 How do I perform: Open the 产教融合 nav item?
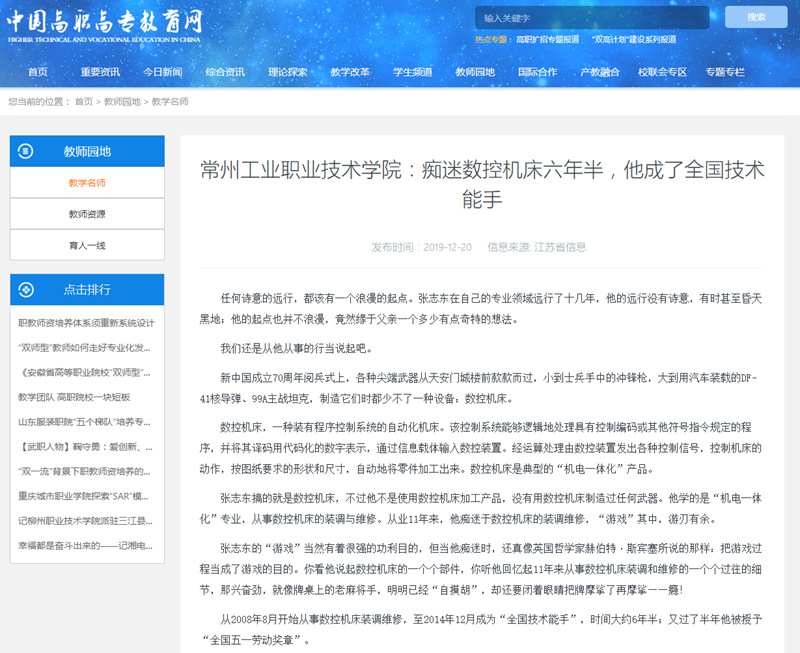tap(599, 72)
